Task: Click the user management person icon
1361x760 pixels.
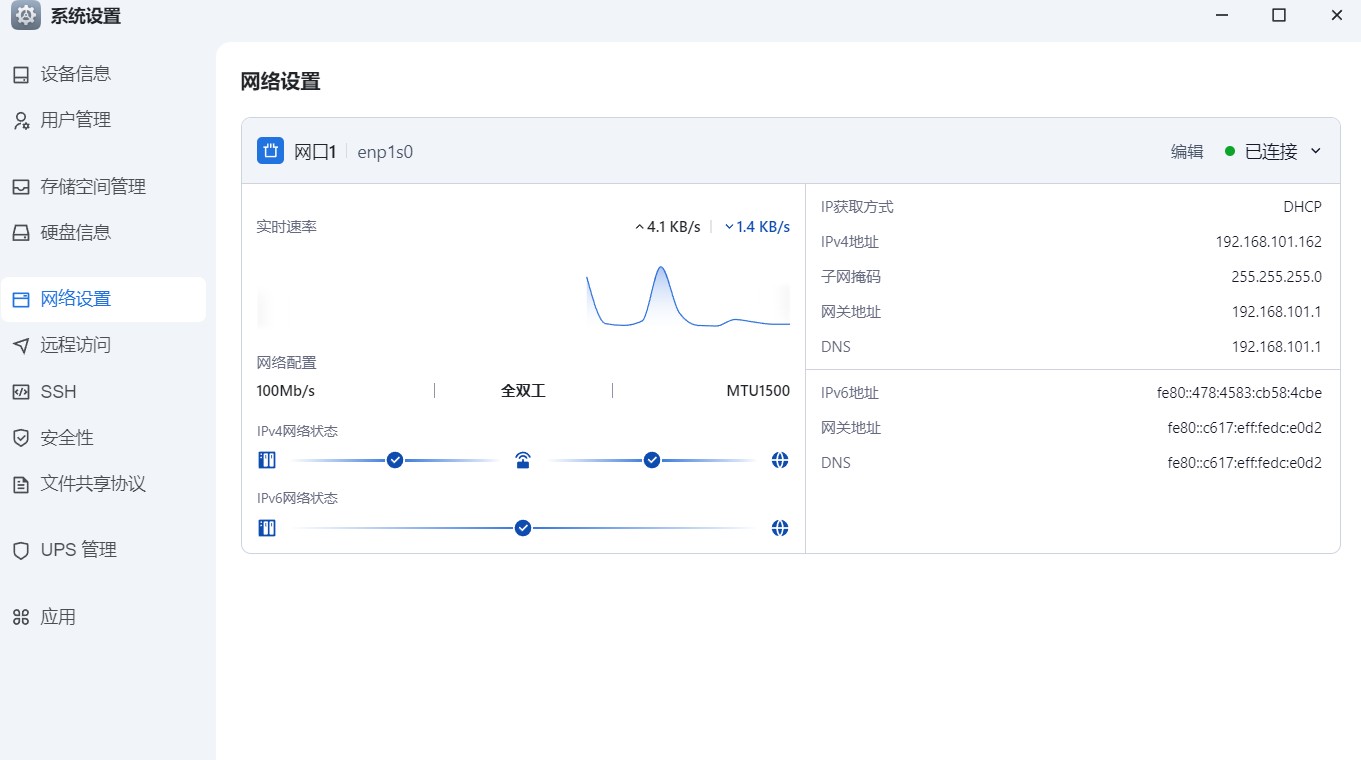Action: (x=21, y=120)
